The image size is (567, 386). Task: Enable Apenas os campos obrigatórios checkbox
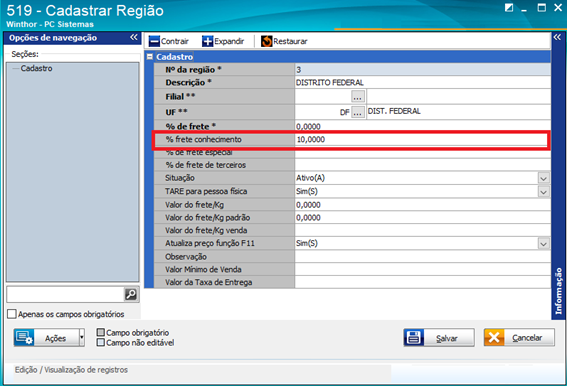[12, 314]
